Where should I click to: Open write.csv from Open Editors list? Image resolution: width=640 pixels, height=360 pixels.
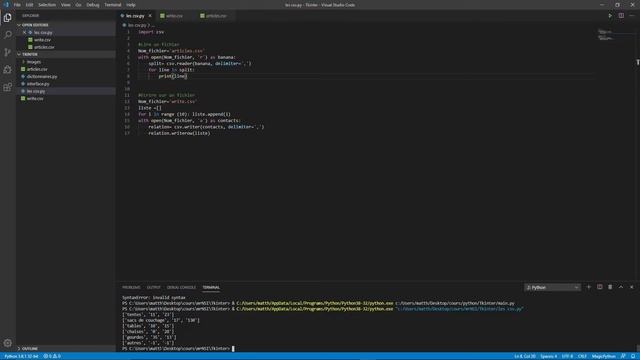[42, 40]
